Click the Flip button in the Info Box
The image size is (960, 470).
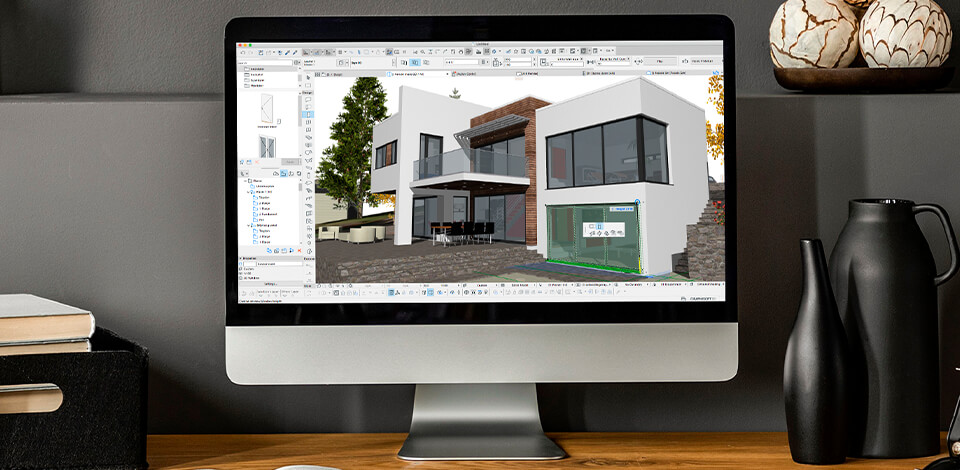click(660, 61)
